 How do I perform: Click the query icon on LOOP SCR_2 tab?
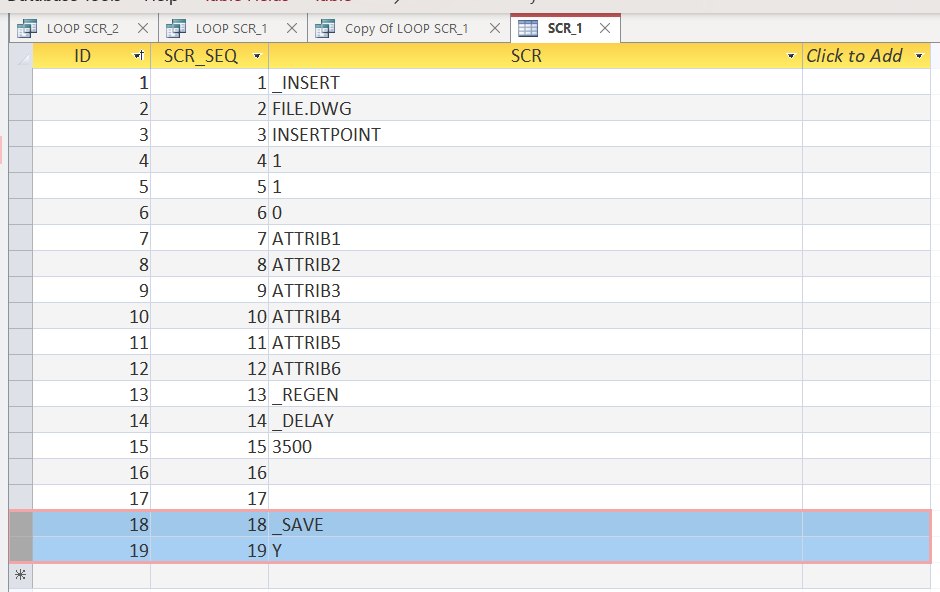pyautogui.click(x=27, y=28)
